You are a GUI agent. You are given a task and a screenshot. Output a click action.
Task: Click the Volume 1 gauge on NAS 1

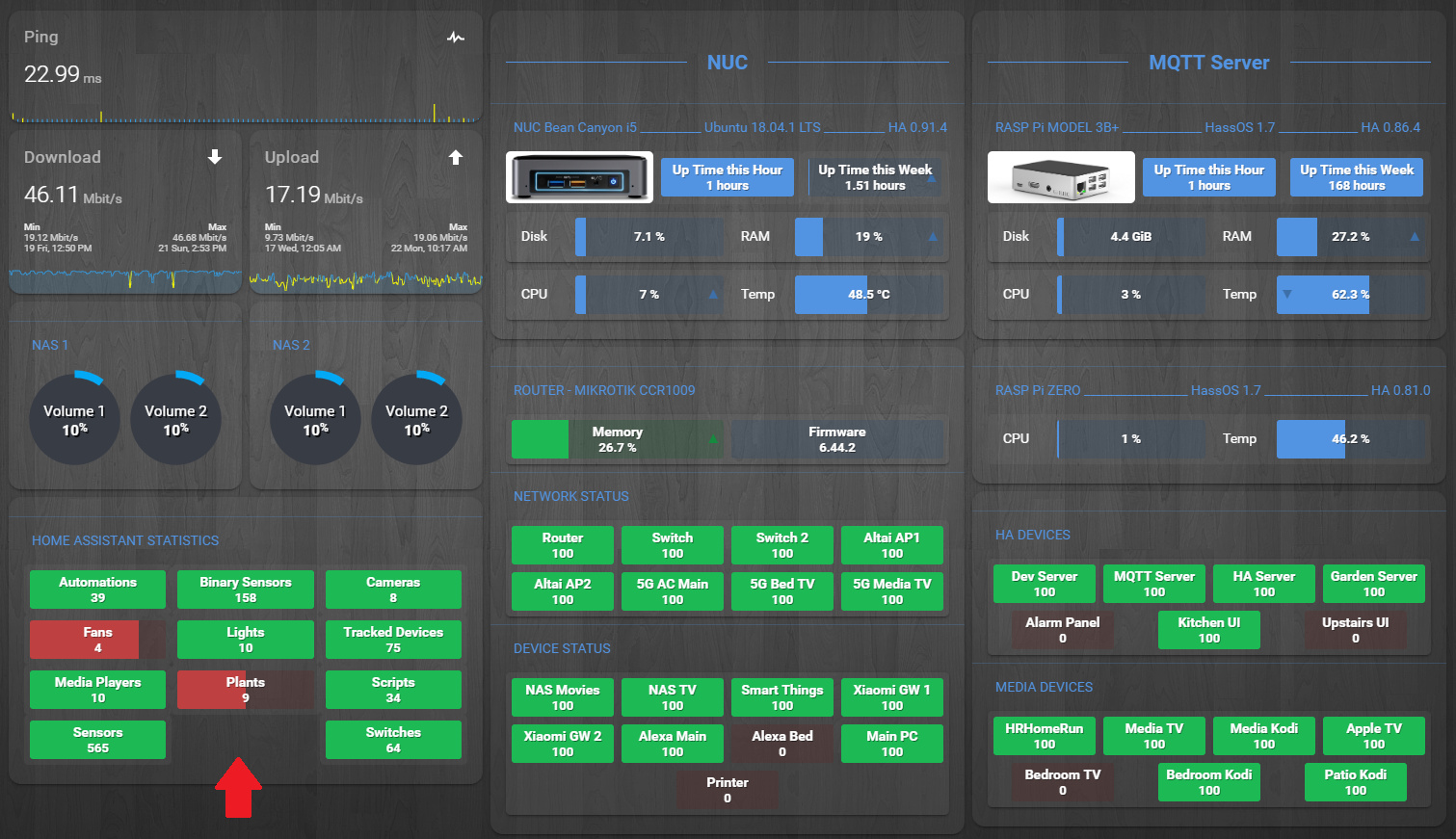pos(74,416)
